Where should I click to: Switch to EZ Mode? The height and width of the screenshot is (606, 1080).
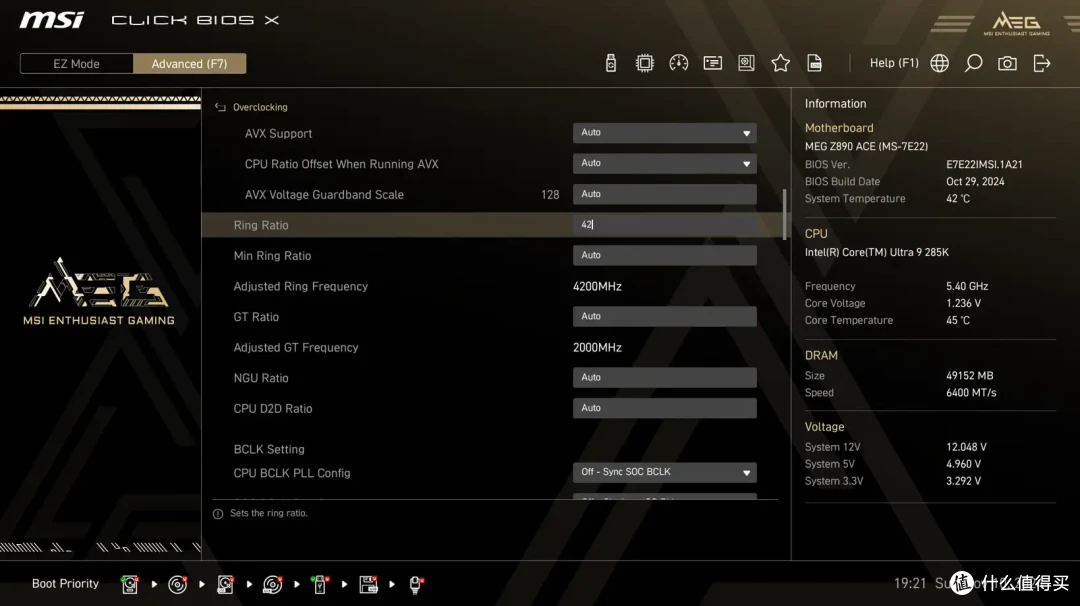pos(76,63)
